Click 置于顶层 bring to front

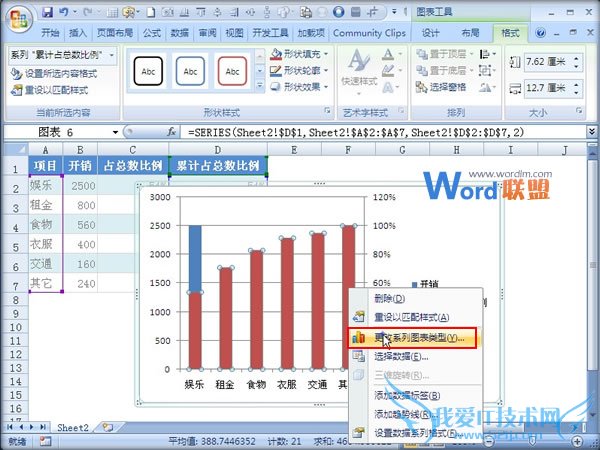445,54
